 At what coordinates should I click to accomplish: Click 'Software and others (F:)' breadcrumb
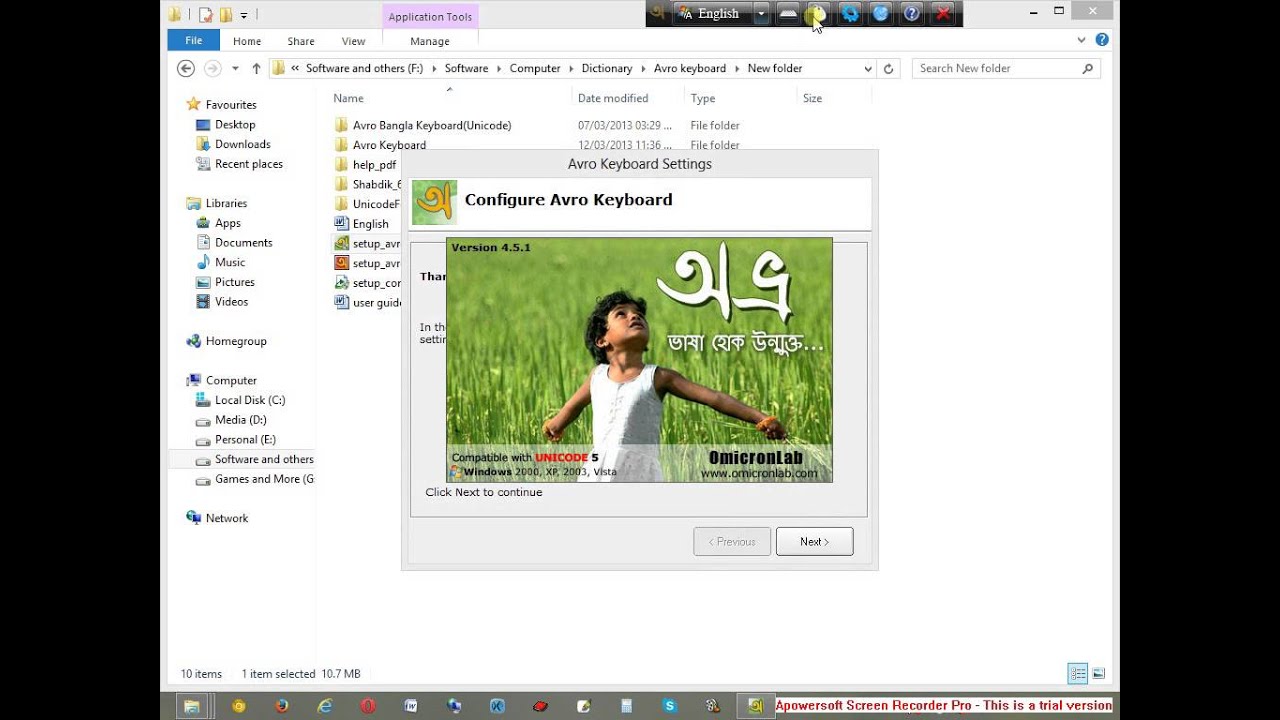tap(364, 68)
